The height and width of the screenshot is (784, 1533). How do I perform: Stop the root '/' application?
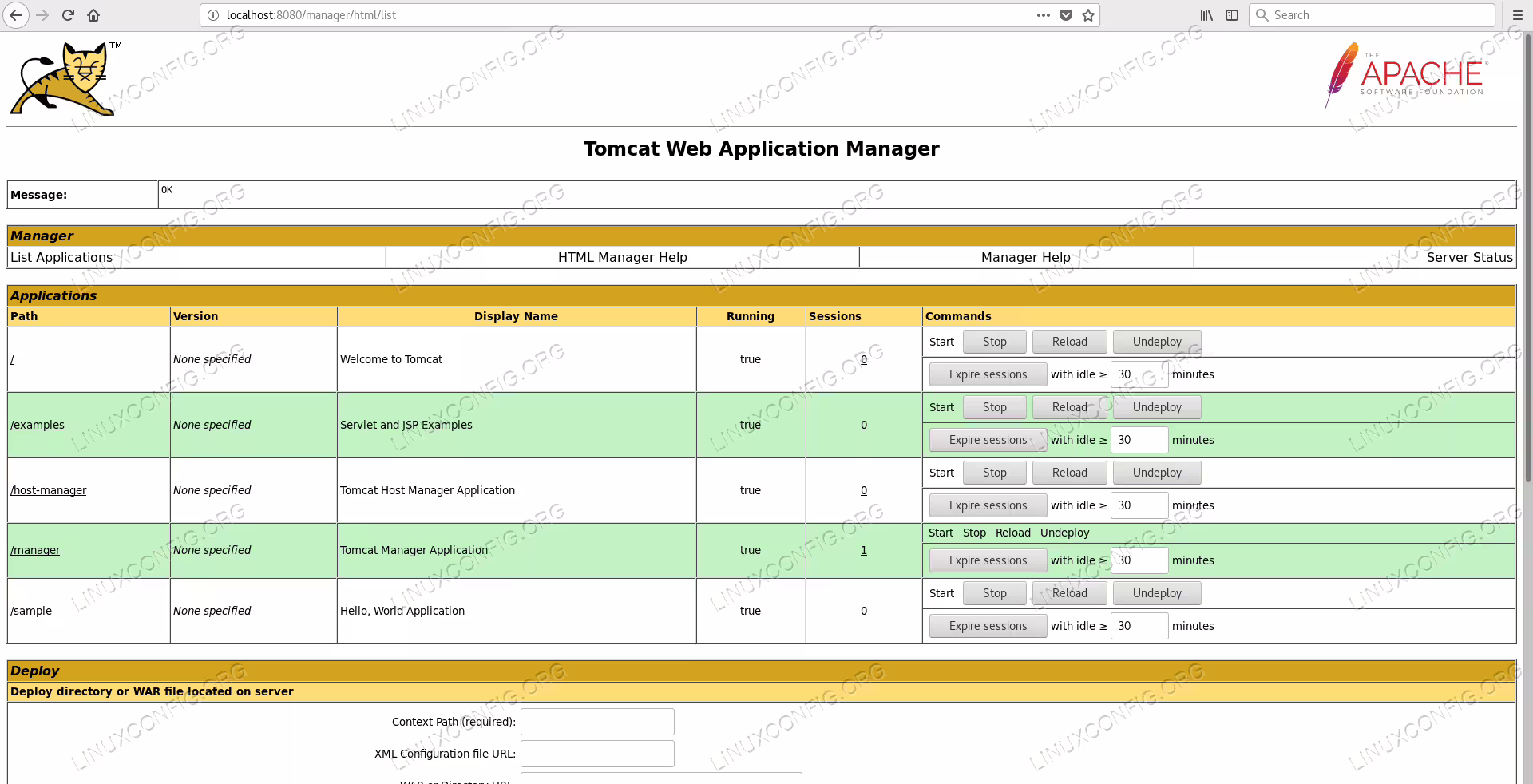pos(995,342)
